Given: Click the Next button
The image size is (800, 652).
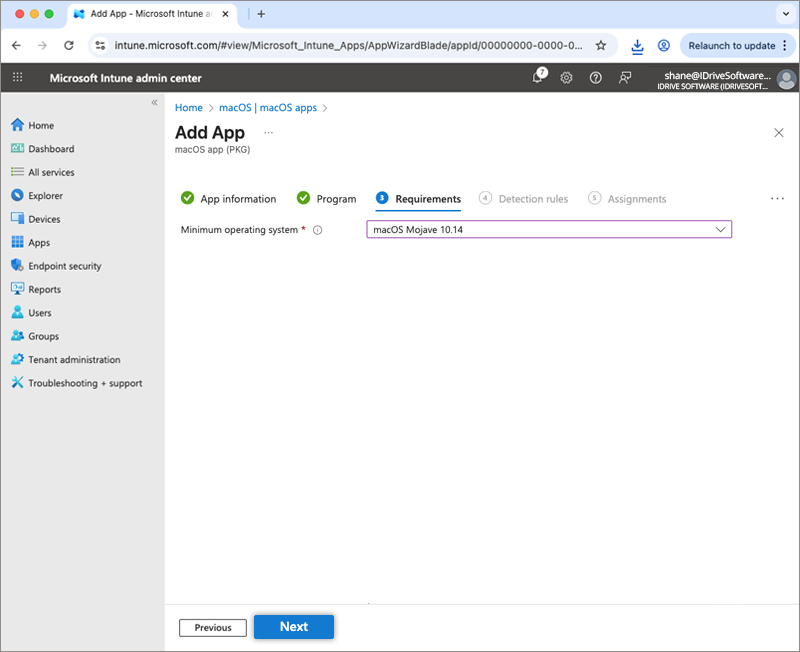Looking at the screenshot, I should point(293,627).
